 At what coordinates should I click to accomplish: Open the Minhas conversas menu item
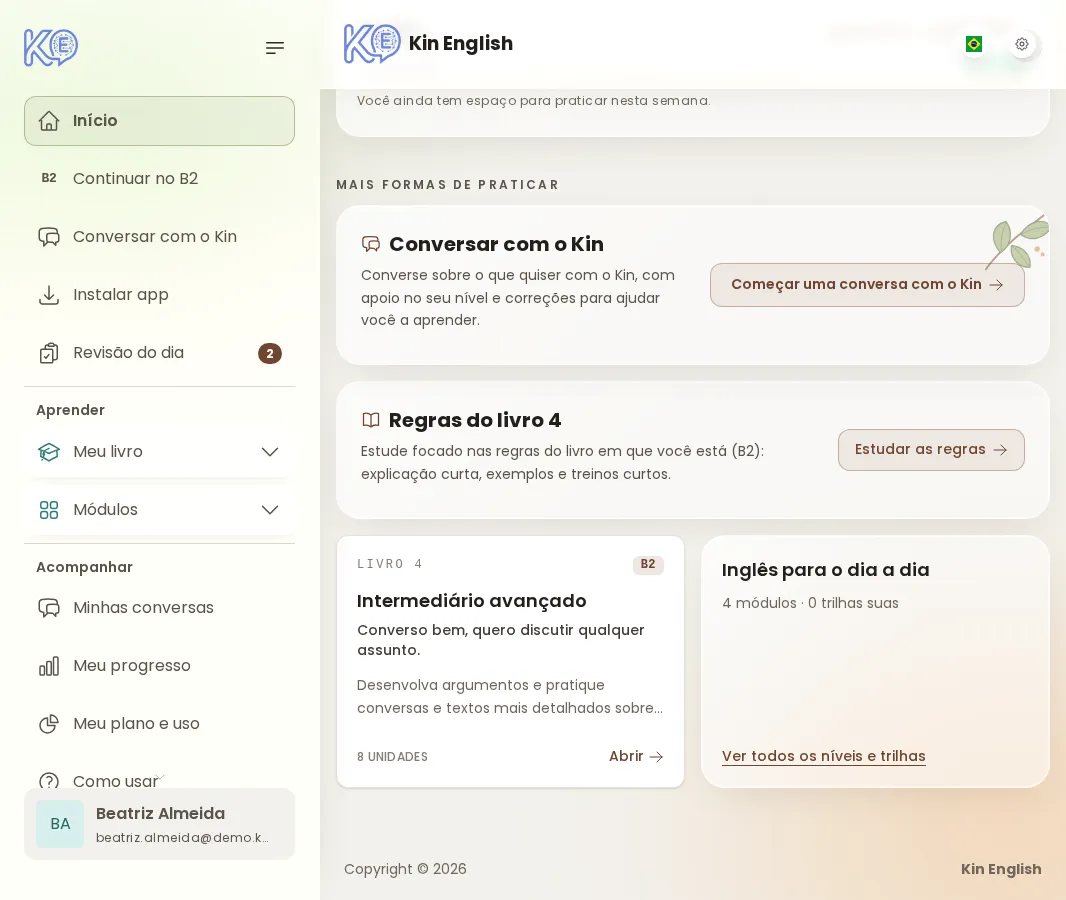click(160, 608)
